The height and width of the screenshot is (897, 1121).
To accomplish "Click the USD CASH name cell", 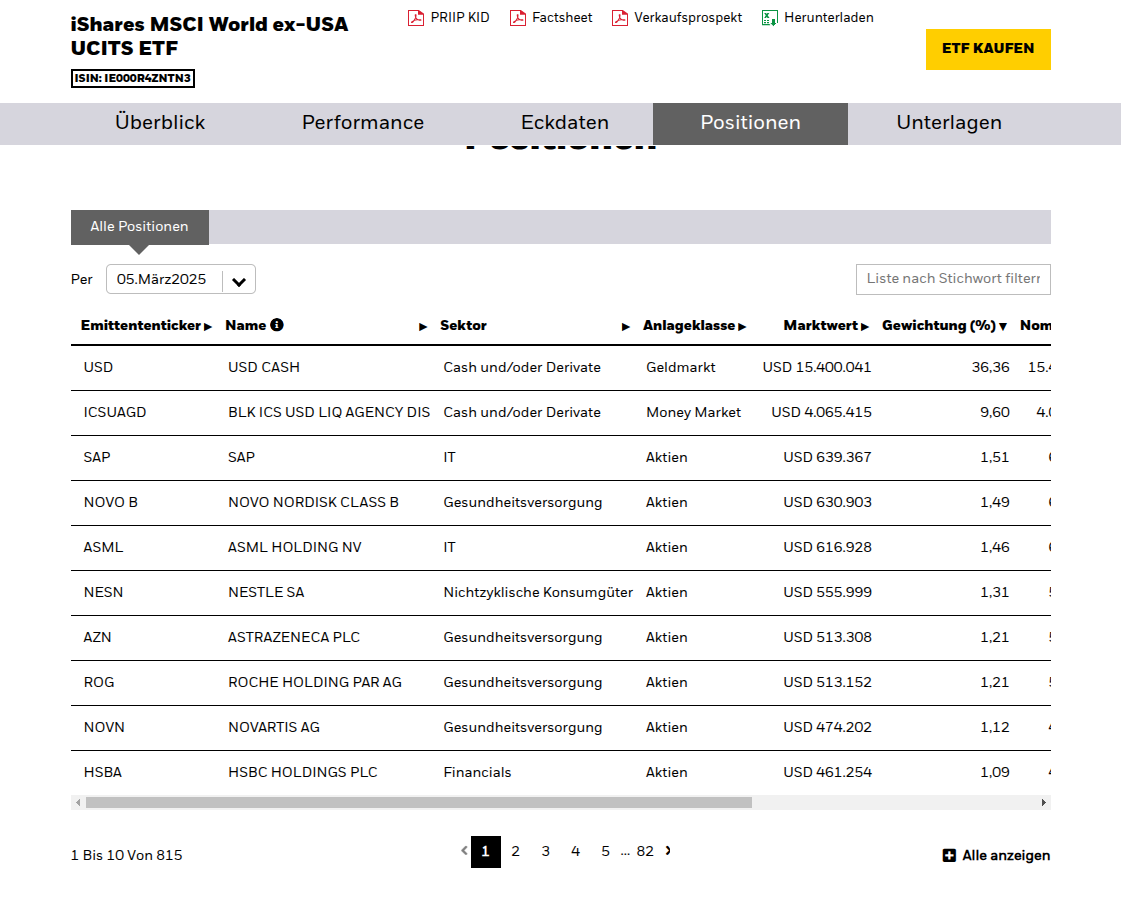I will 264,367.
